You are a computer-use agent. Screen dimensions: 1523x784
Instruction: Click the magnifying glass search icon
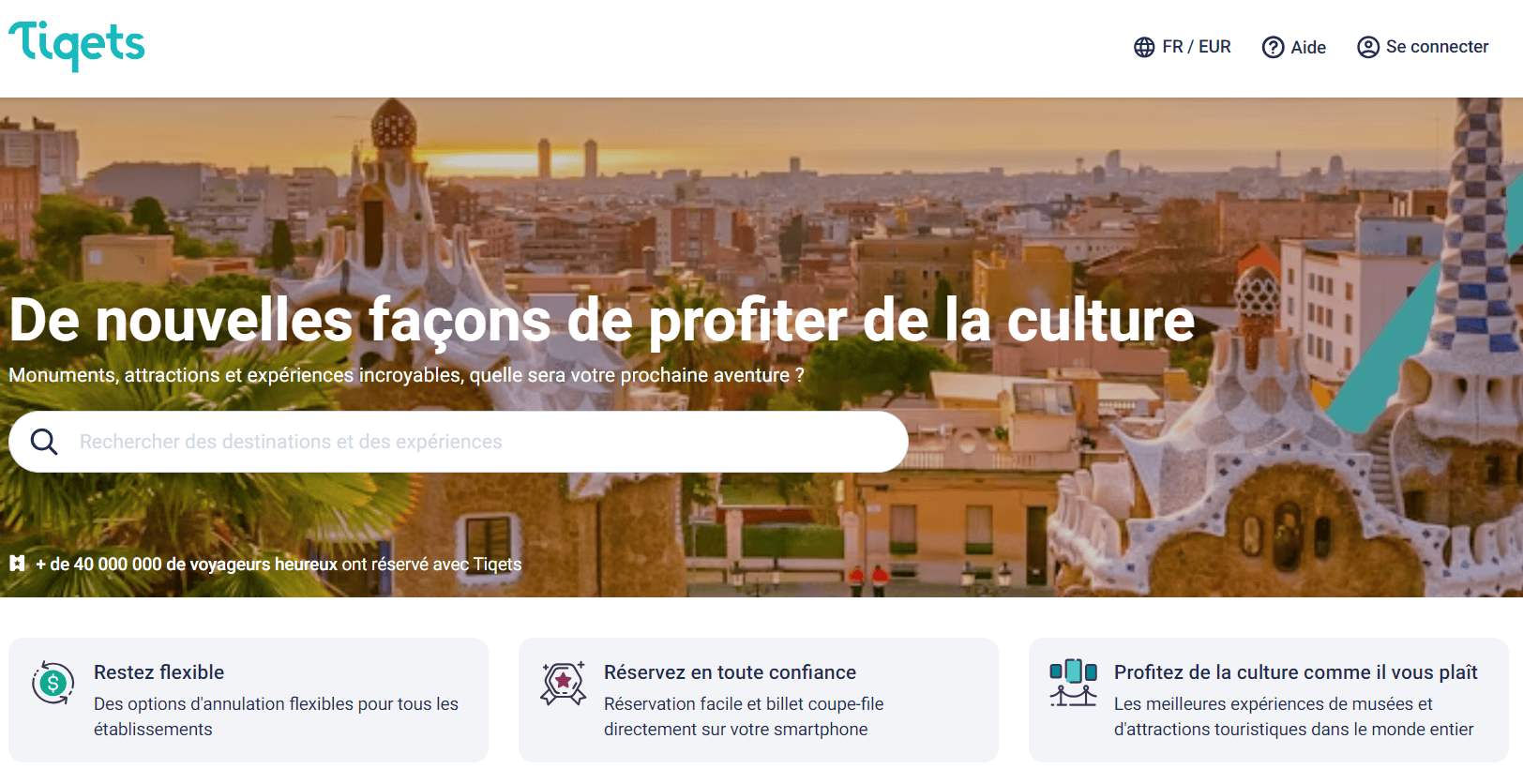tap(44, 441)
